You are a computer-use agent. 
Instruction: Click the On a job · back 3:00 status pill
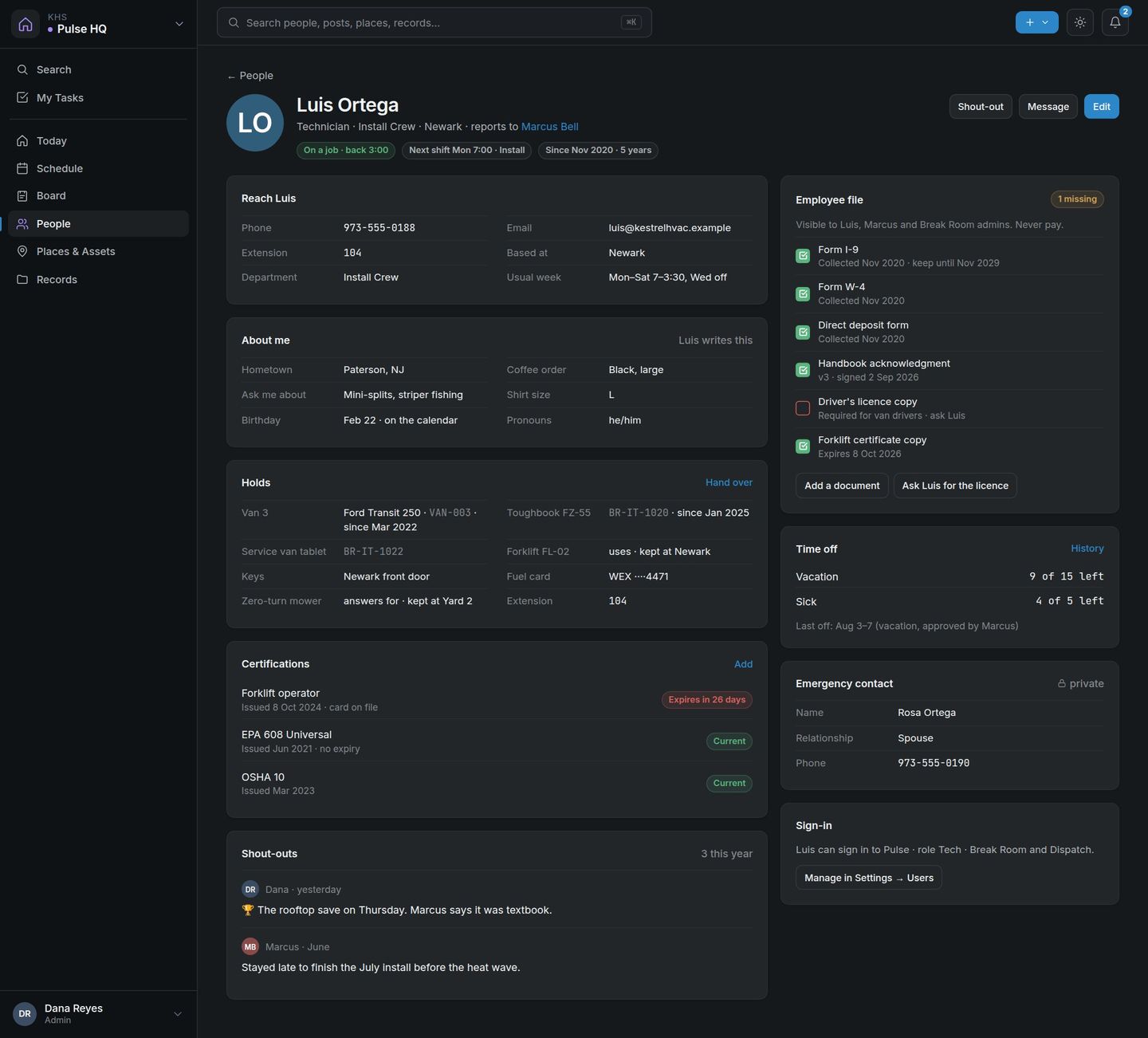coord(346,150)
